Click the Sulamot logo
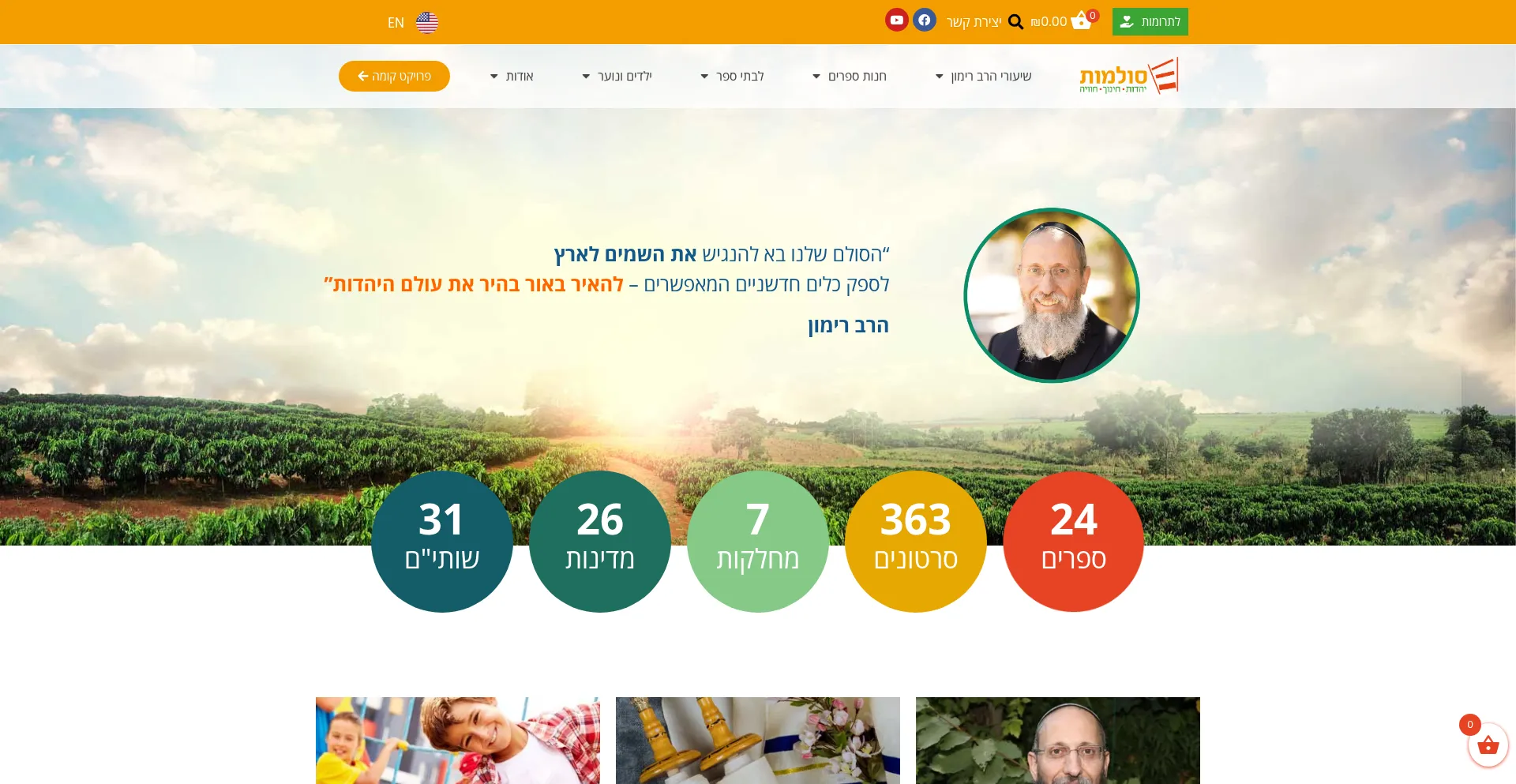1516x784 pixels. pos(1129,76)
